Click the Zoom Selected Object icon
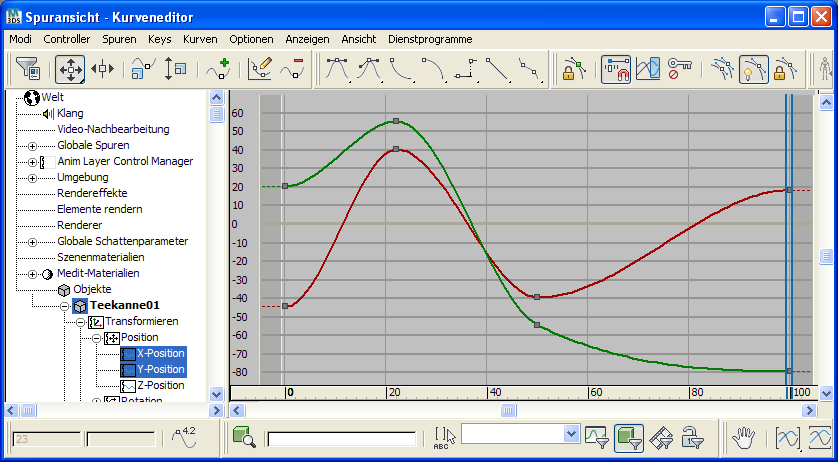Image resolution: width=838 pixels, height=462 pixels. coord(244,437)
